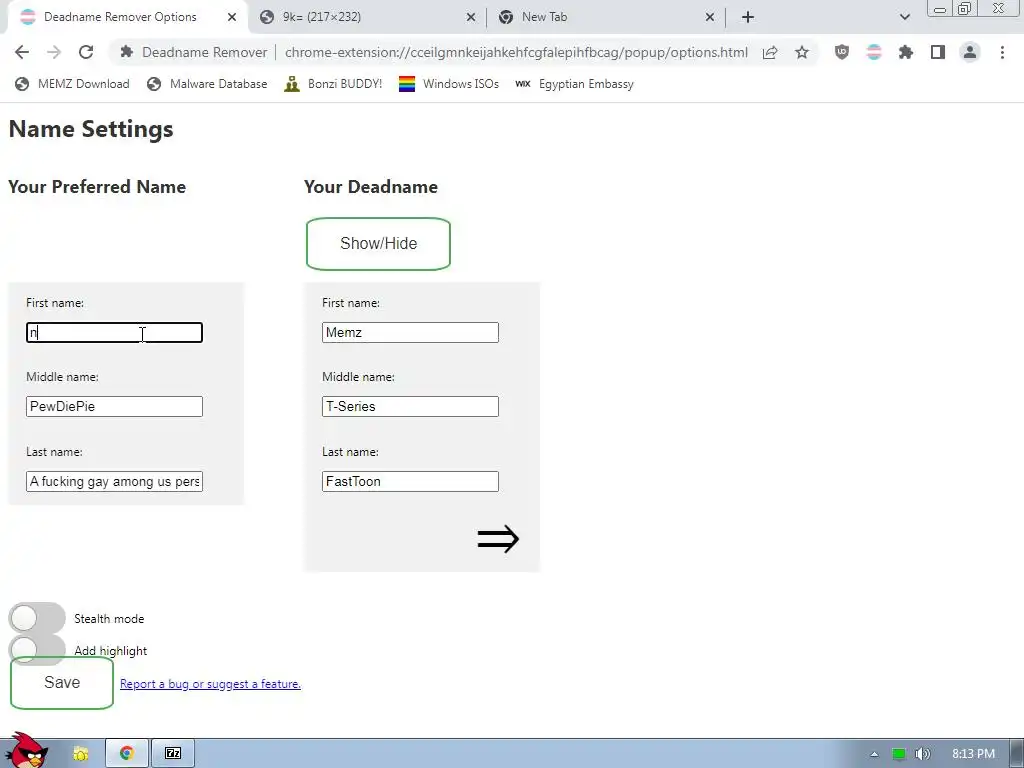
Task: Show hidden system tray icons
Action: point(874,754)
